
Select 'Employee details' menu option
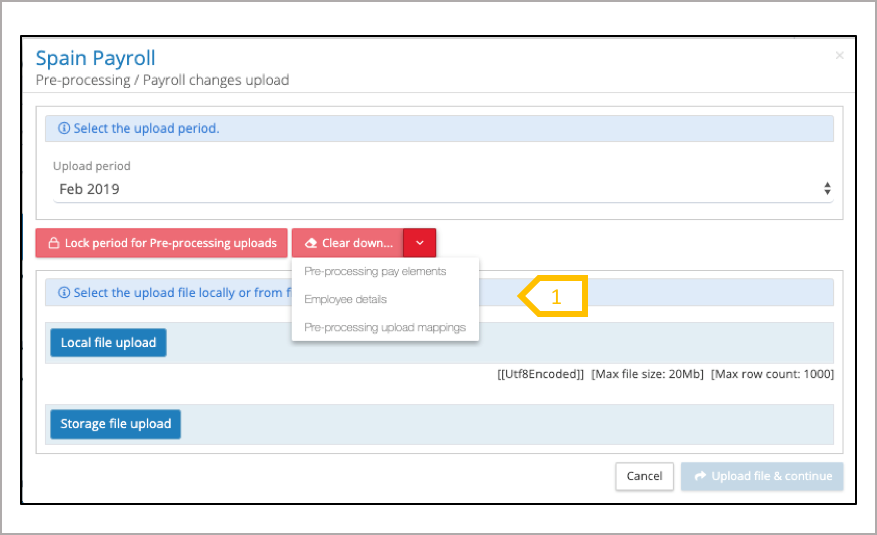pos(345,299)
